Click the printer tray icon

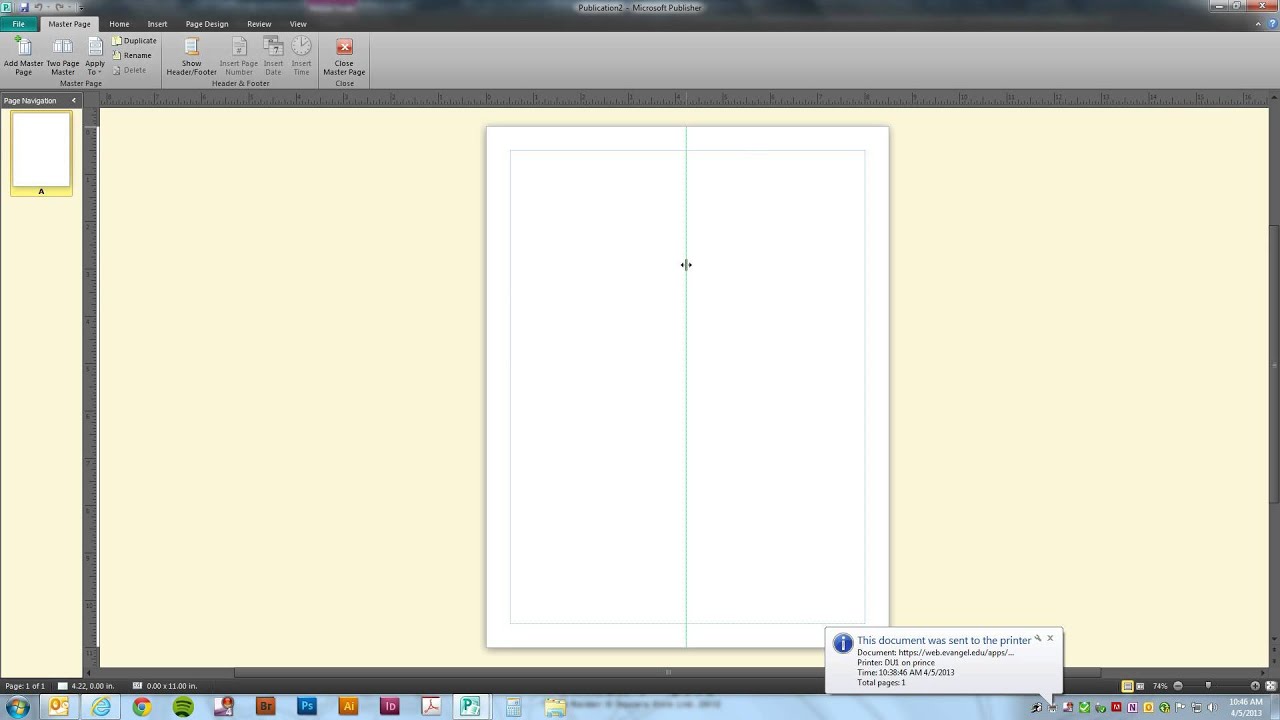pyautogui.click(x=1052, y=708)
